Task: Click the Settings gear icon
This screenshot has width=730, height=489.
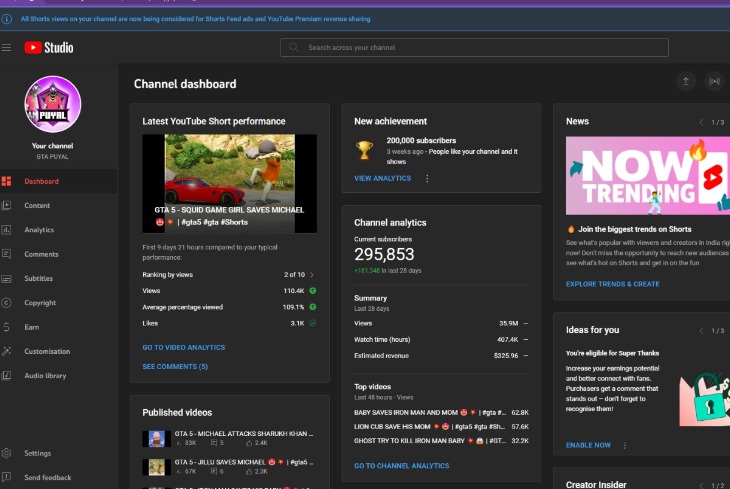Action: tap(7, 453)
